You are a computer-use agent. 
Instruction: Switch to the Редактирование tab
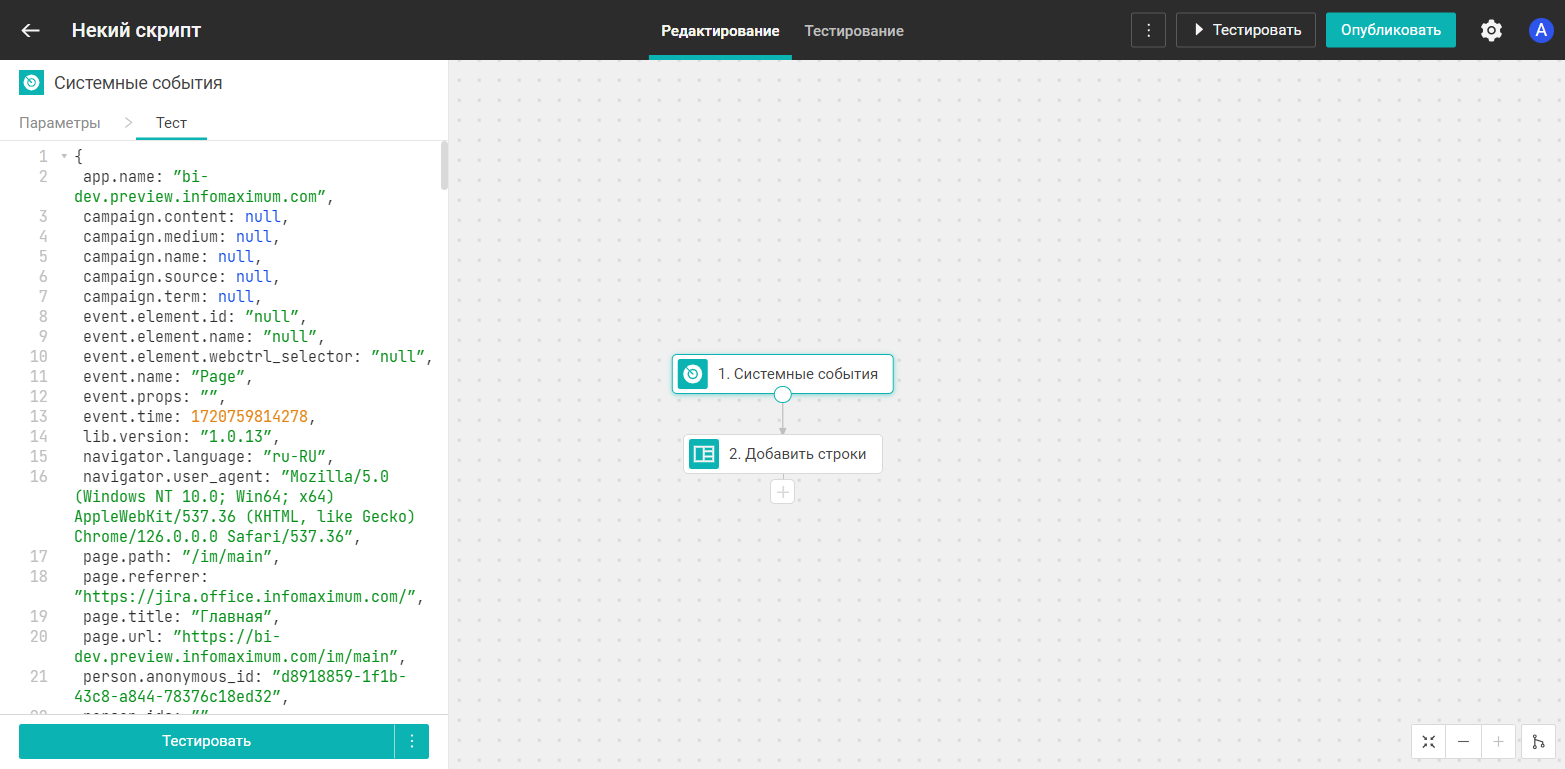[720, 31]
